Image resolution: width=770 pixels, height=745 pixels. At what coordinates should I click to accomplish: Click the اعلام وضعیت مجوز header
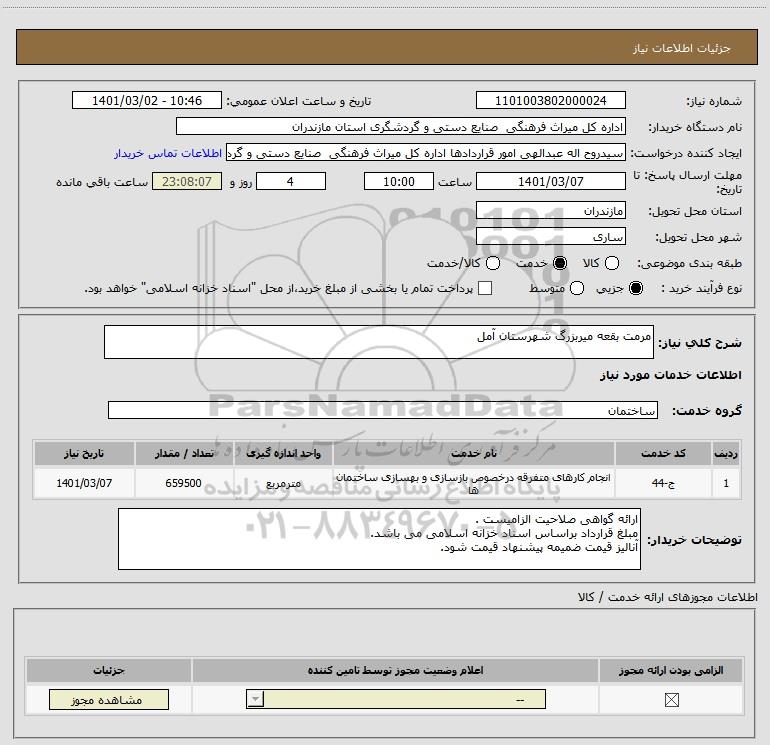tap(395, 670)
